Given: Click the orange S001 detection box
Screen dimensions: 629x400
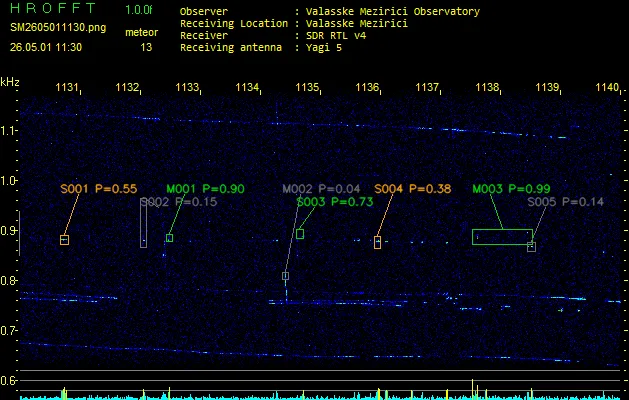Looking at the screenshot, I should [64, 240].
